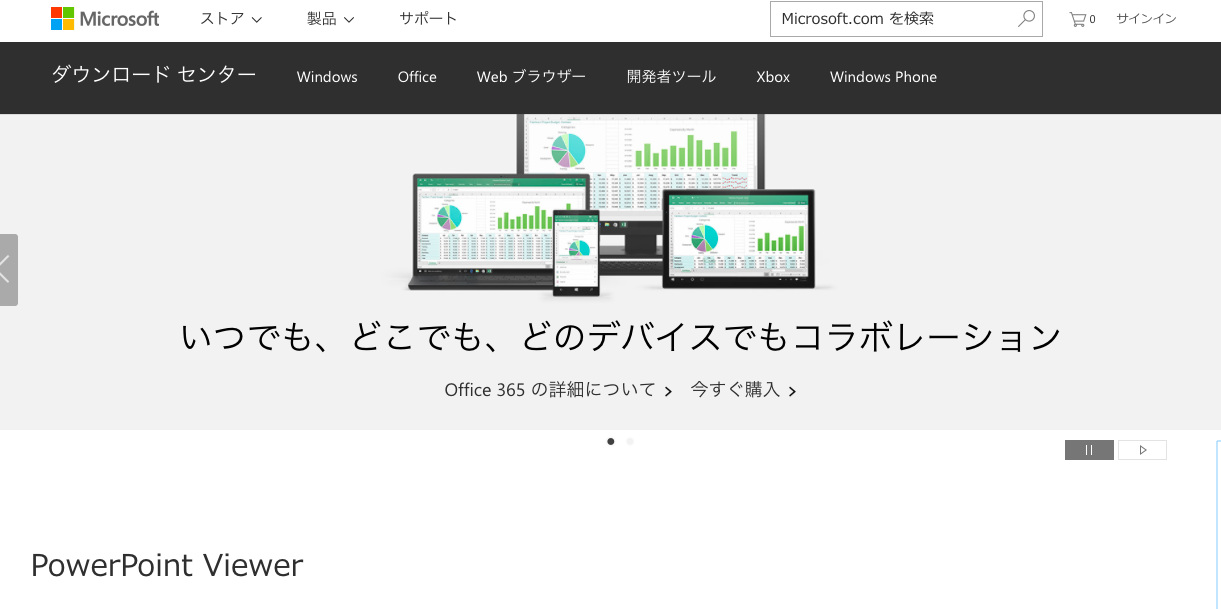Select the second carousel dot
This screenshot has height=609, width=1221.
(630, 441)
